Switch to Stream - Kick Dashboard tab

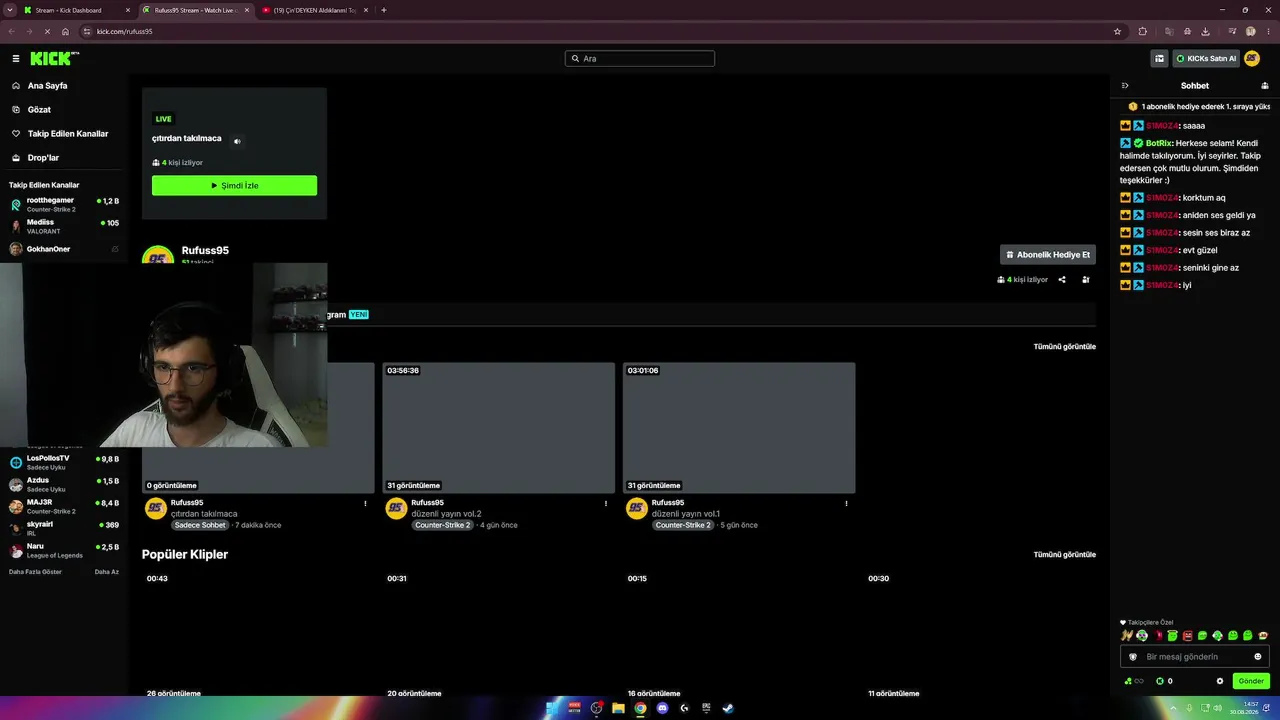tap(77, 10)
